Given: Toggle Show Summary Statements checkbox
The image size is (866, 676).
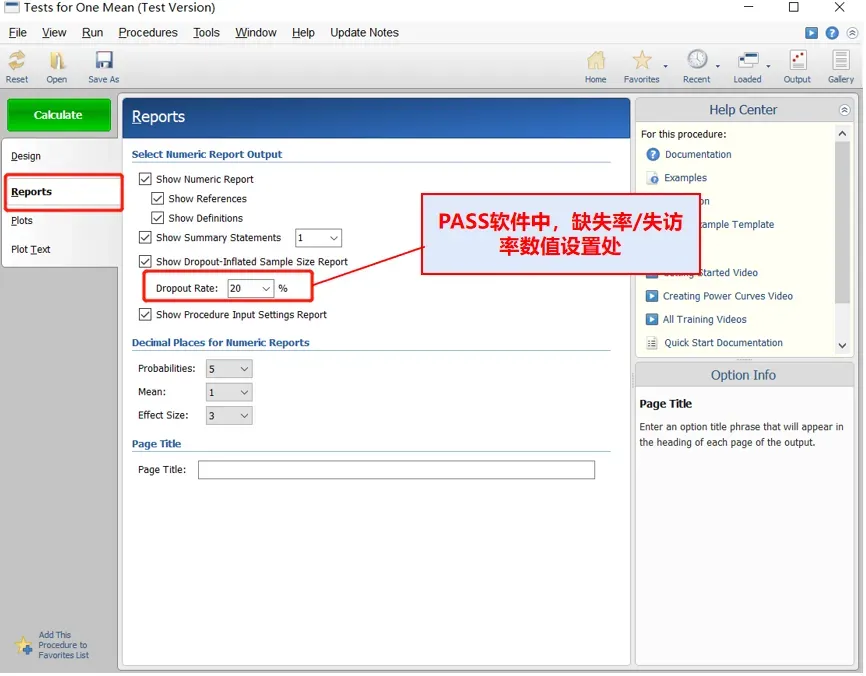Looking at the screenshot, I should (145, 238).
